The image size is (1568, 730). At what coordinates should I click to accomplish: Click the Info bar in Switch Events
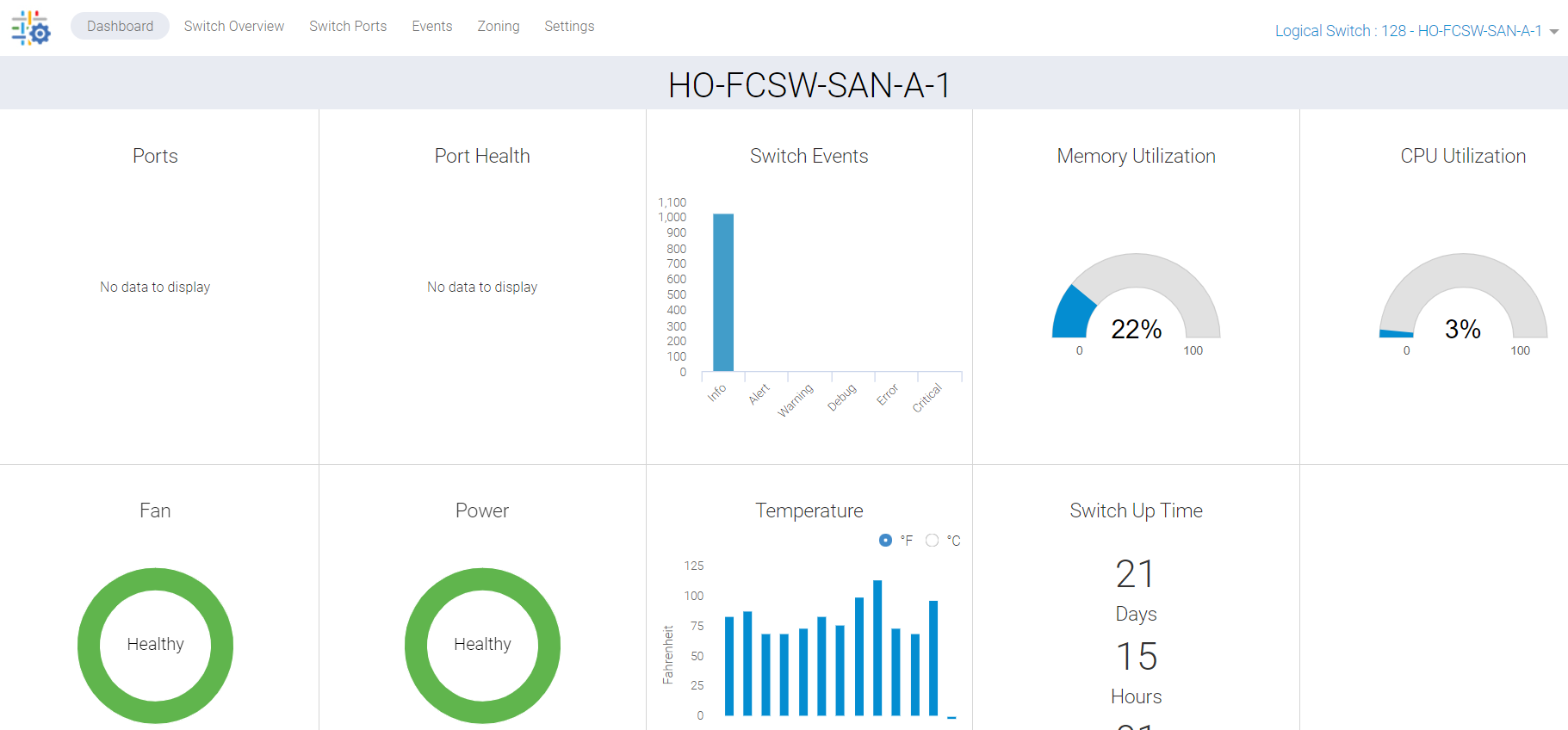tap(723, 293)
